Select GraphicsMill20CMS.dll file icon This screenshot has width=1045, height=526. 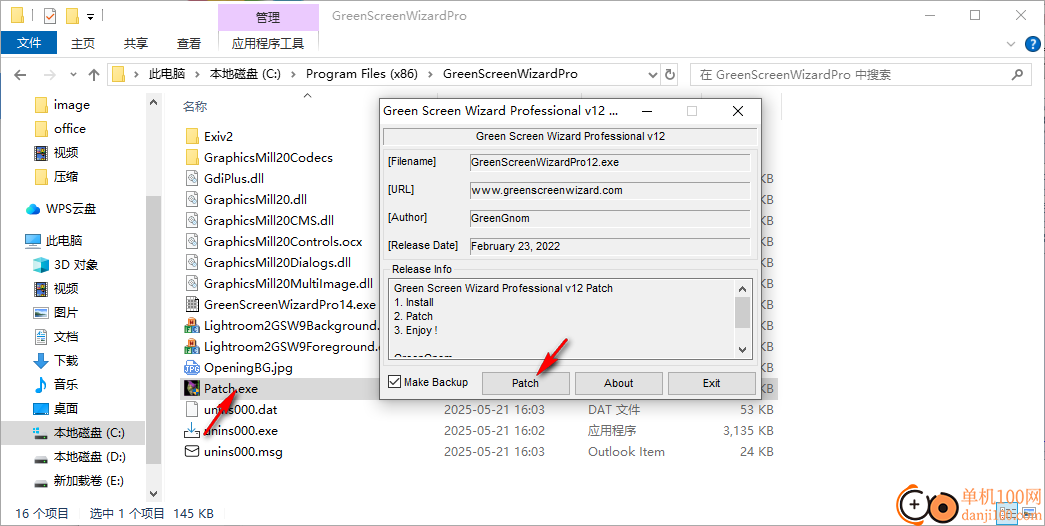(x=192, y=221)
